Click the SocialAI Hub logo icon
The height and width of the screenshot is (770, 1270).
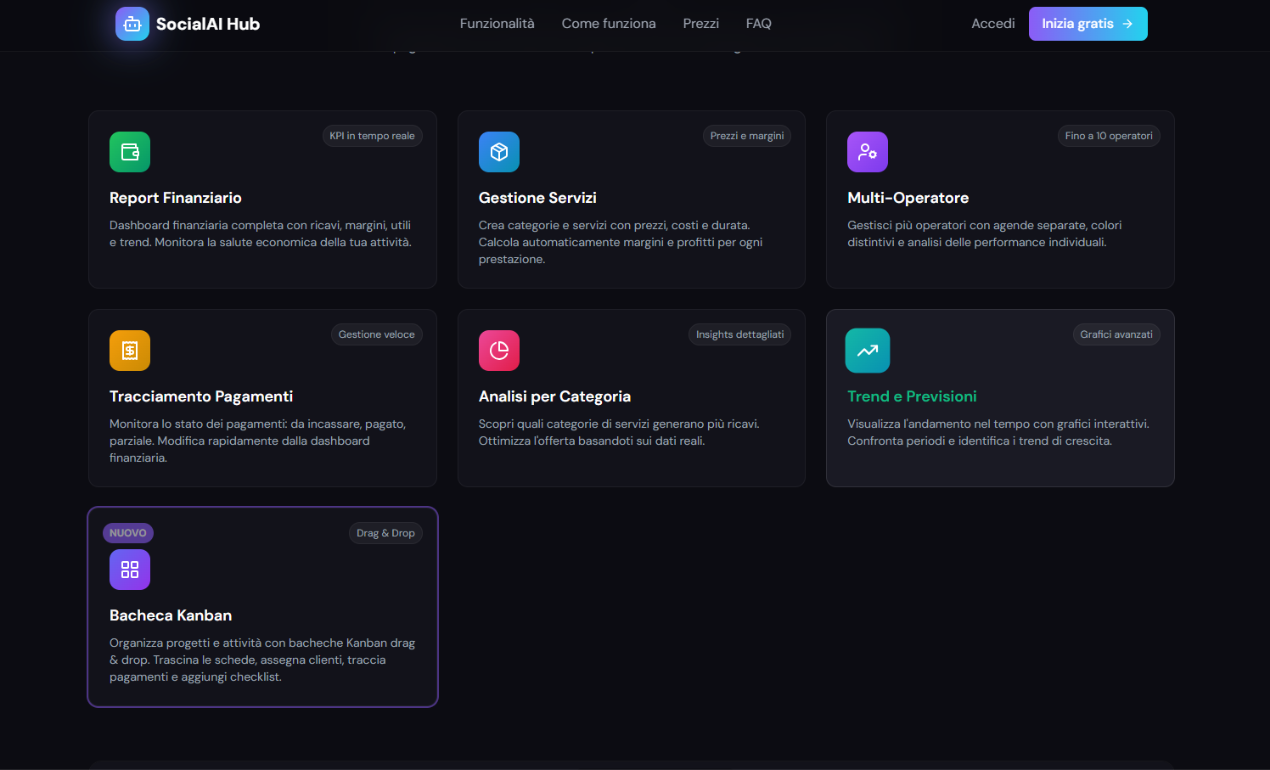(131, 23)
